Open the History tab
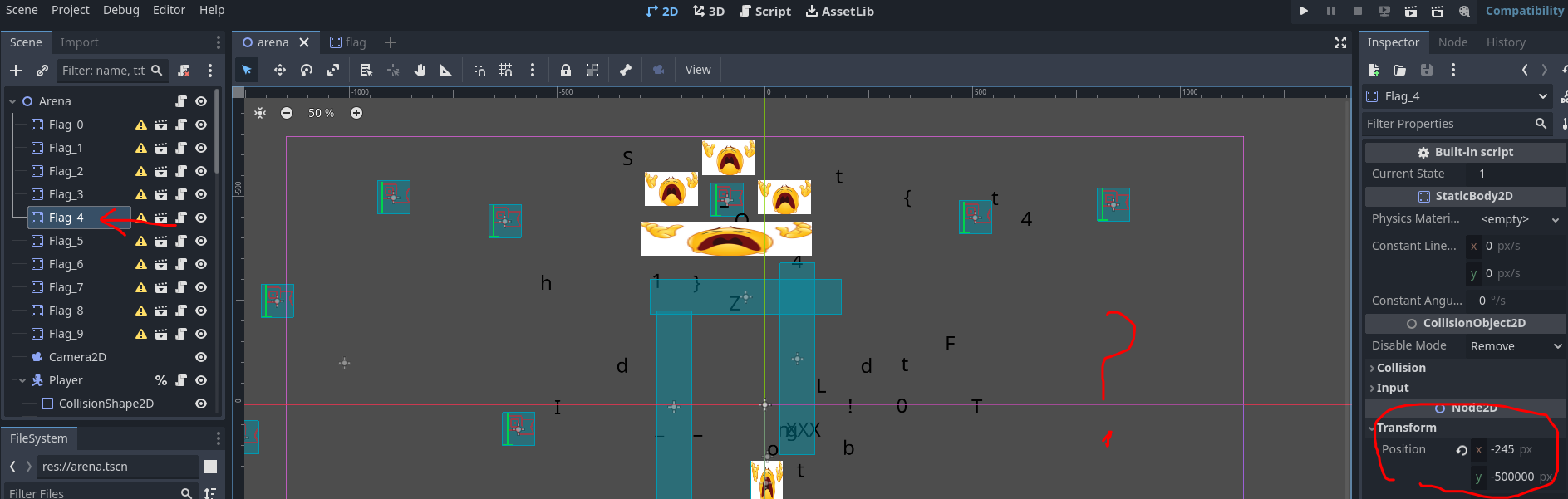The width and height of the screenshot is (1568, 499). click(x=1506, y=42)
